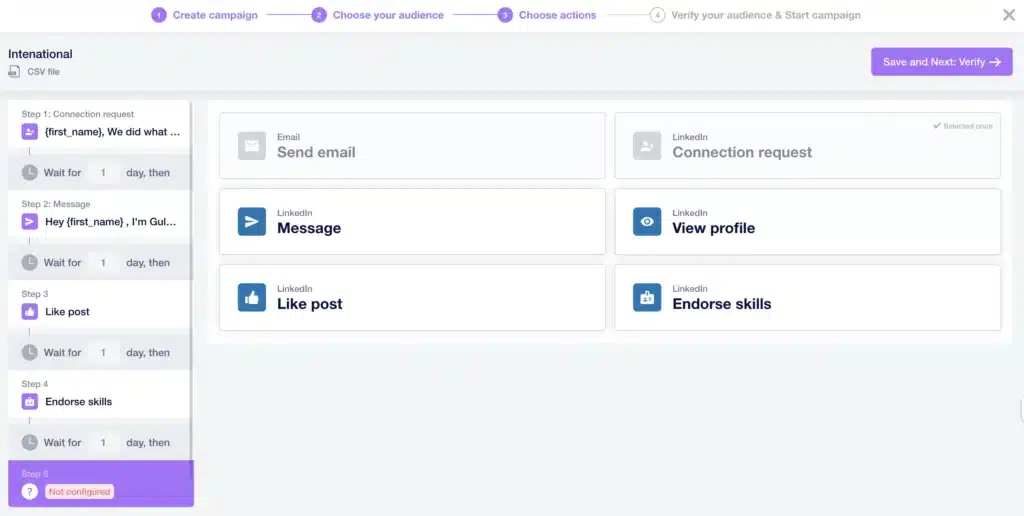
Task: Click Save and Next: Verify button
Action: (941, 62)
